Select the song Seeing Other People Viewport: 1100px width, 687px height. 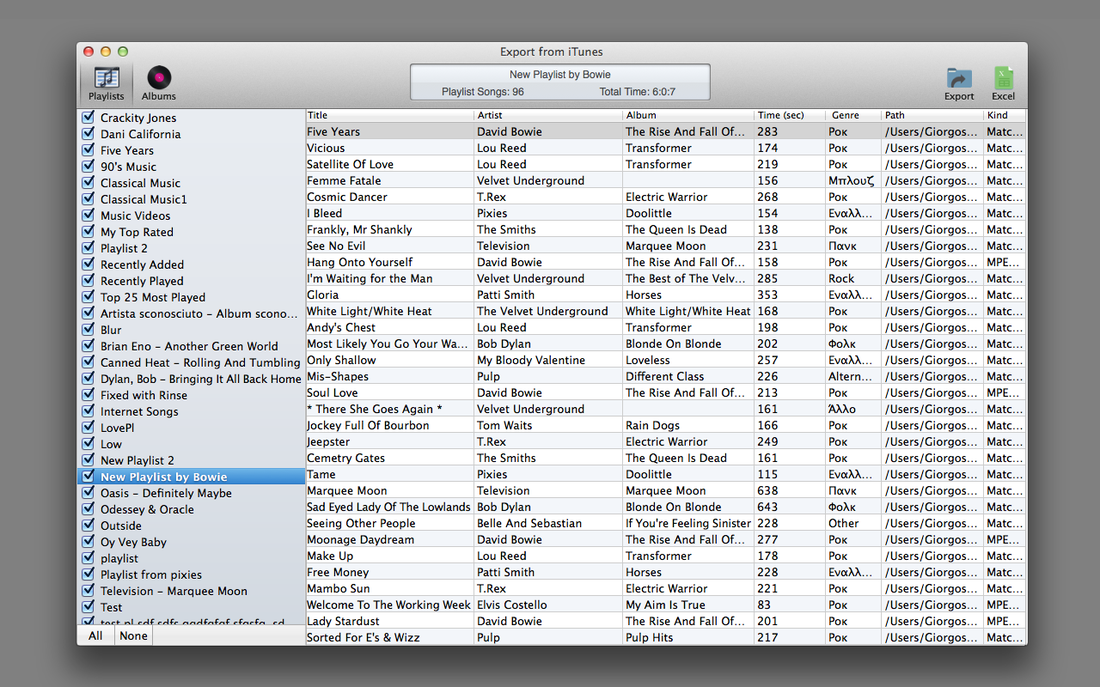(x=361, y=523)
